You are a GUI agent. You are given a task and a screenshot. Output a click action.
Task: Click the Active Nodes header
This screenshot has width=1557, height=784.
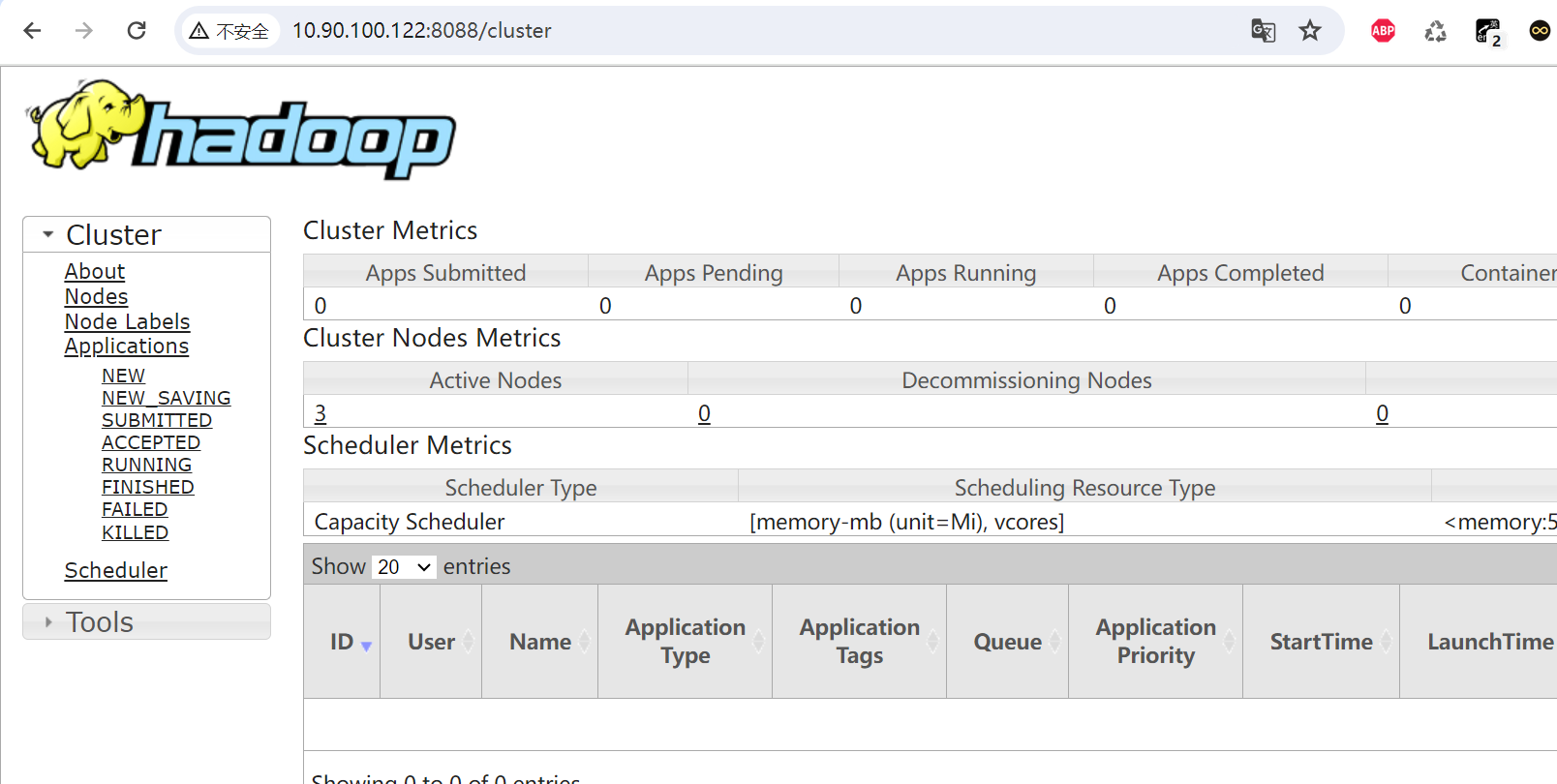(x=496, y=380)
